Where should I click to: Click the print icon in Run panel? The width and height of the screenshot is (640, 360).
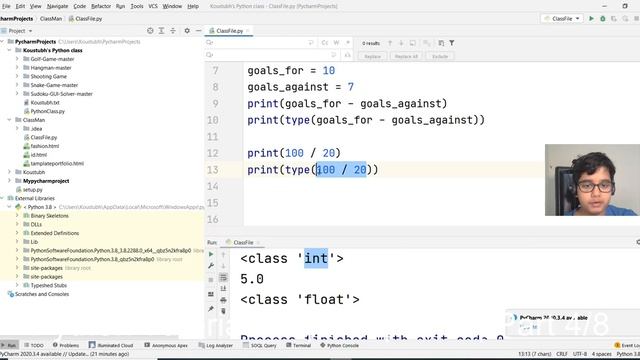[223, 300]
